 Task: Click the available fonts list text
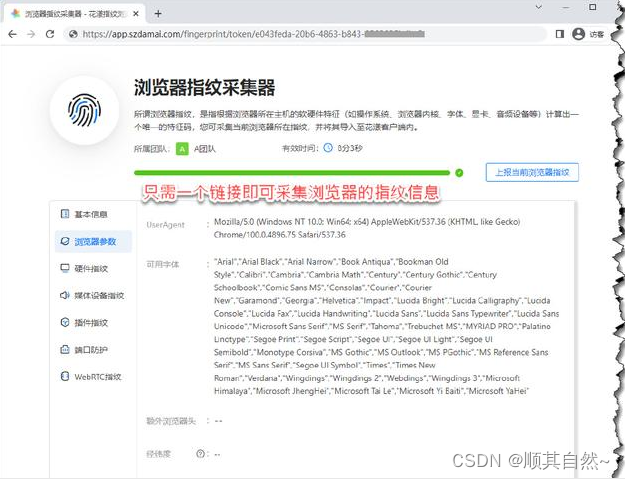tap(386, 326)
